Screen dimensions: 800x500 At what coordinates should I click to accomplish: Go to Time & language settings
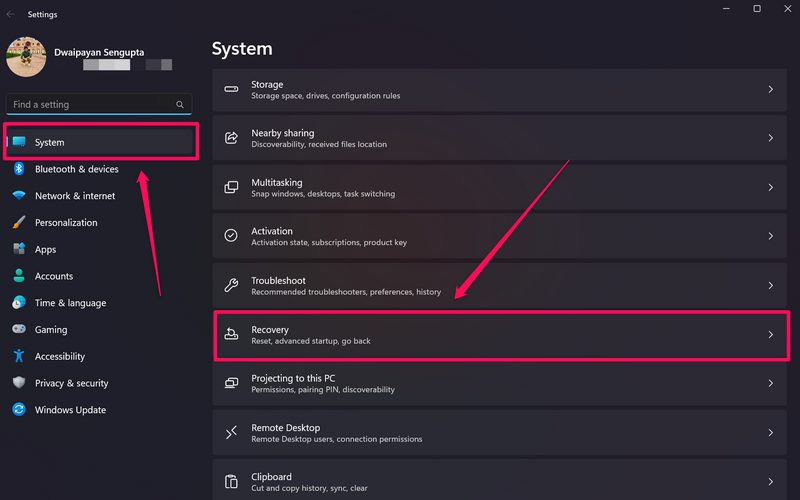(x=70, y=303)
